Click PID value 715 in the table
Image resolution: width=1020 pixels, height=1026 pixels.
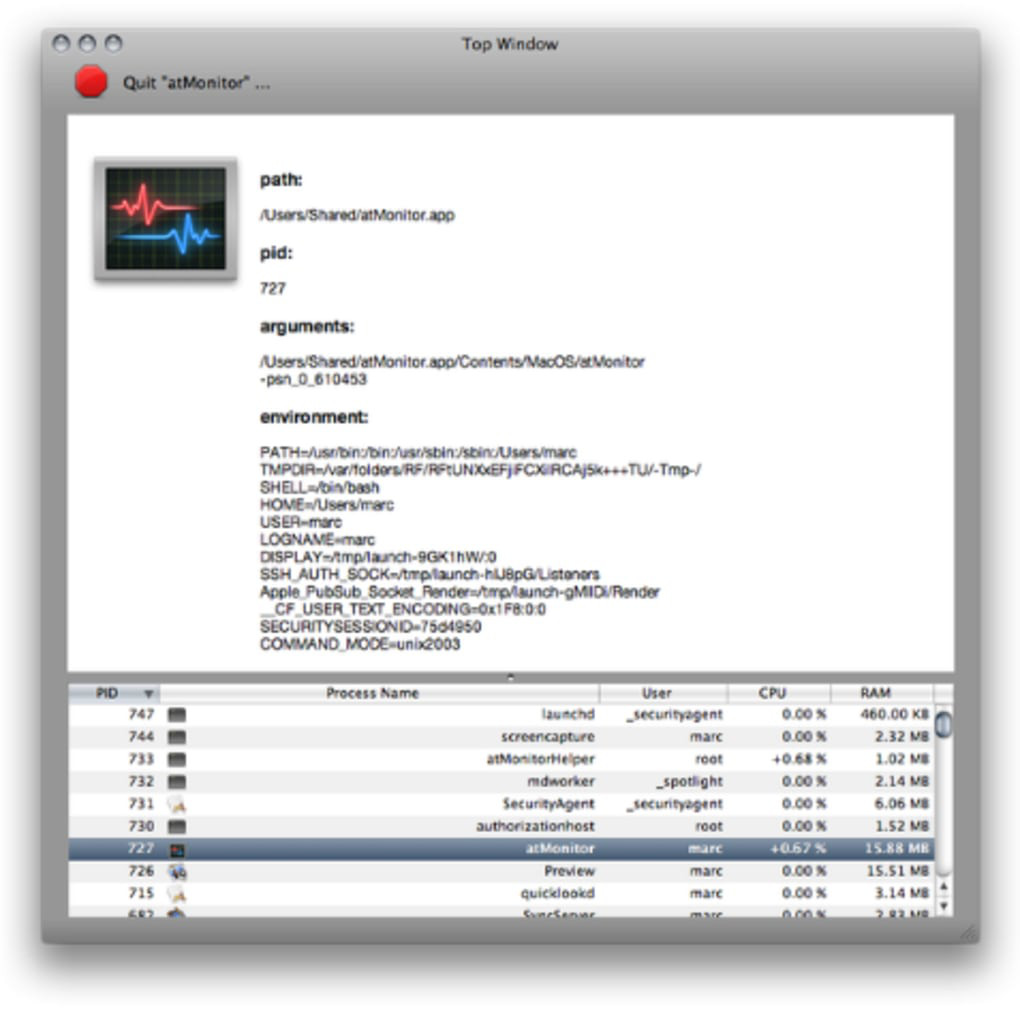(x=141, y=893)
